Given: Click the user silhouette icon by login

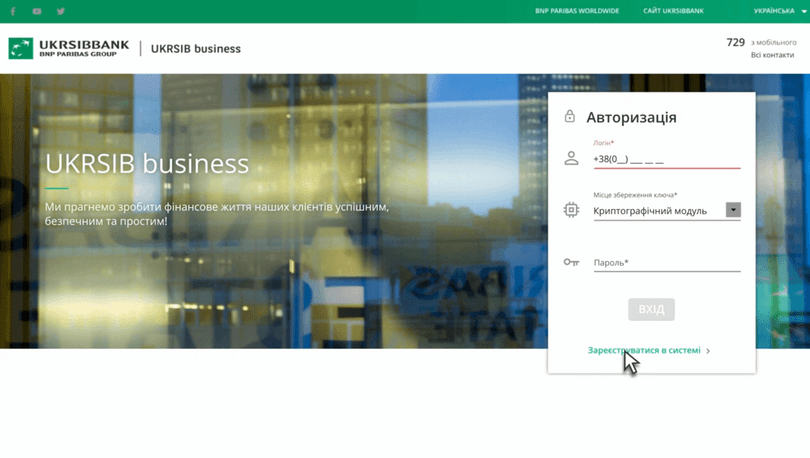Looking at the screenshot, I should pyautogui.click(x=571, y=158).
